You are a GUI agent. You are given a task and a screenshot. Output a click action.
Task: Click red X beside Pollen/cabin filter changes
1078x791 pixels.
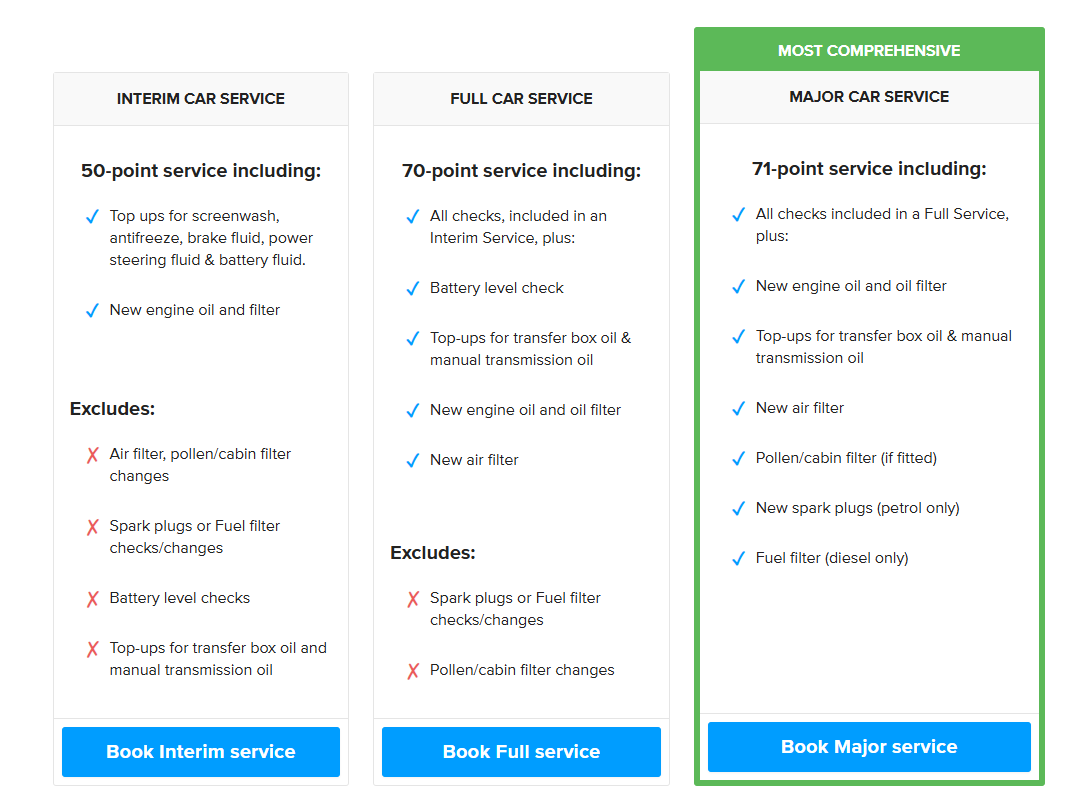coord(412,671)
